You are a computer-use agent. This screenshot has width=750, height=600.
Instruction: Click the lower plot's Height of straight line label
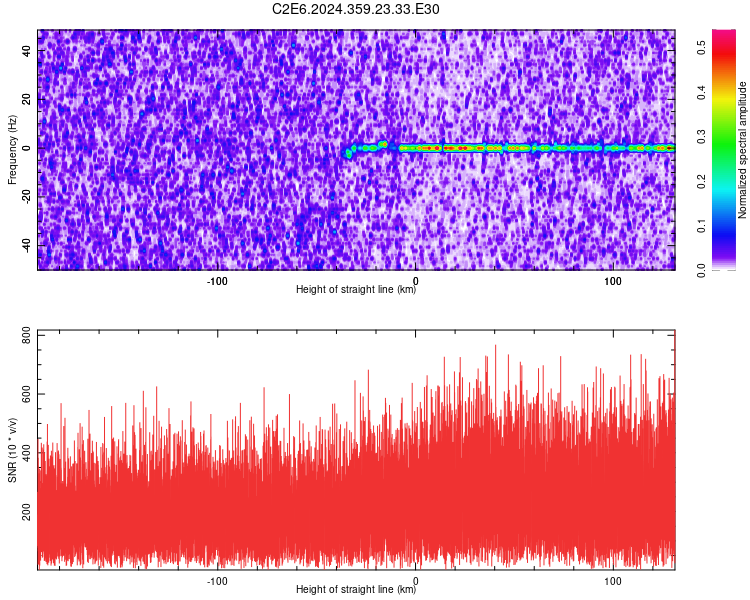click(x=356, y=589)
